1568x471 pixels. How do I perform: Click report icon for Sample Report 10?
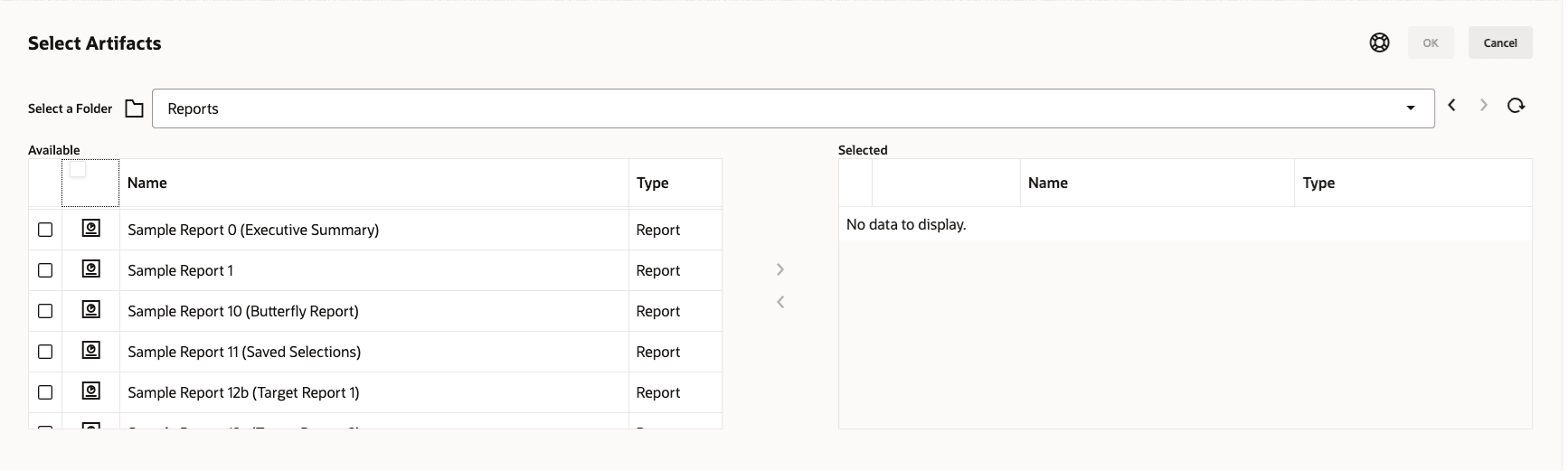click(x=91, y=310)
